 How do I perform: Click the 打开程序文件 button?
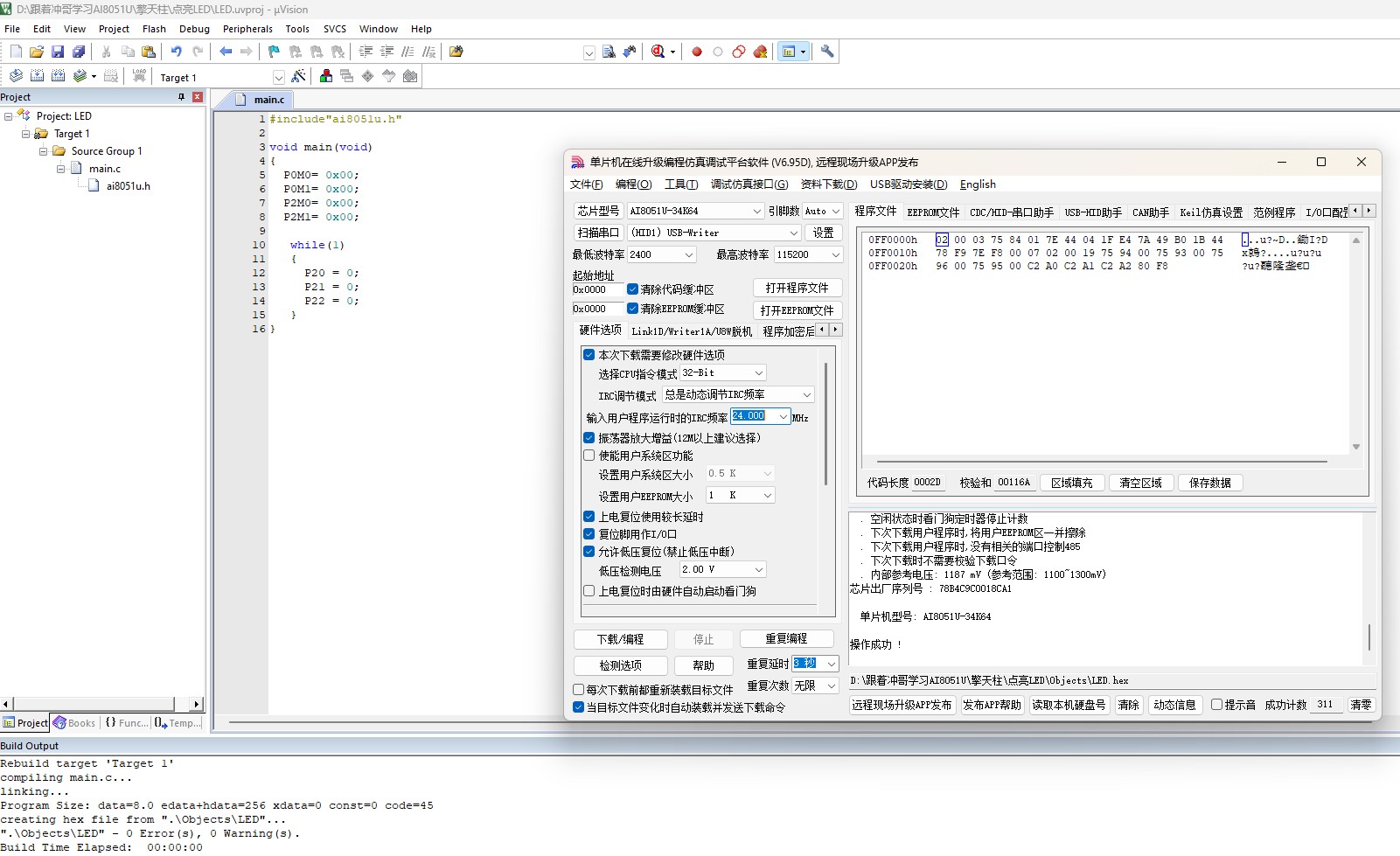[797, 289]
